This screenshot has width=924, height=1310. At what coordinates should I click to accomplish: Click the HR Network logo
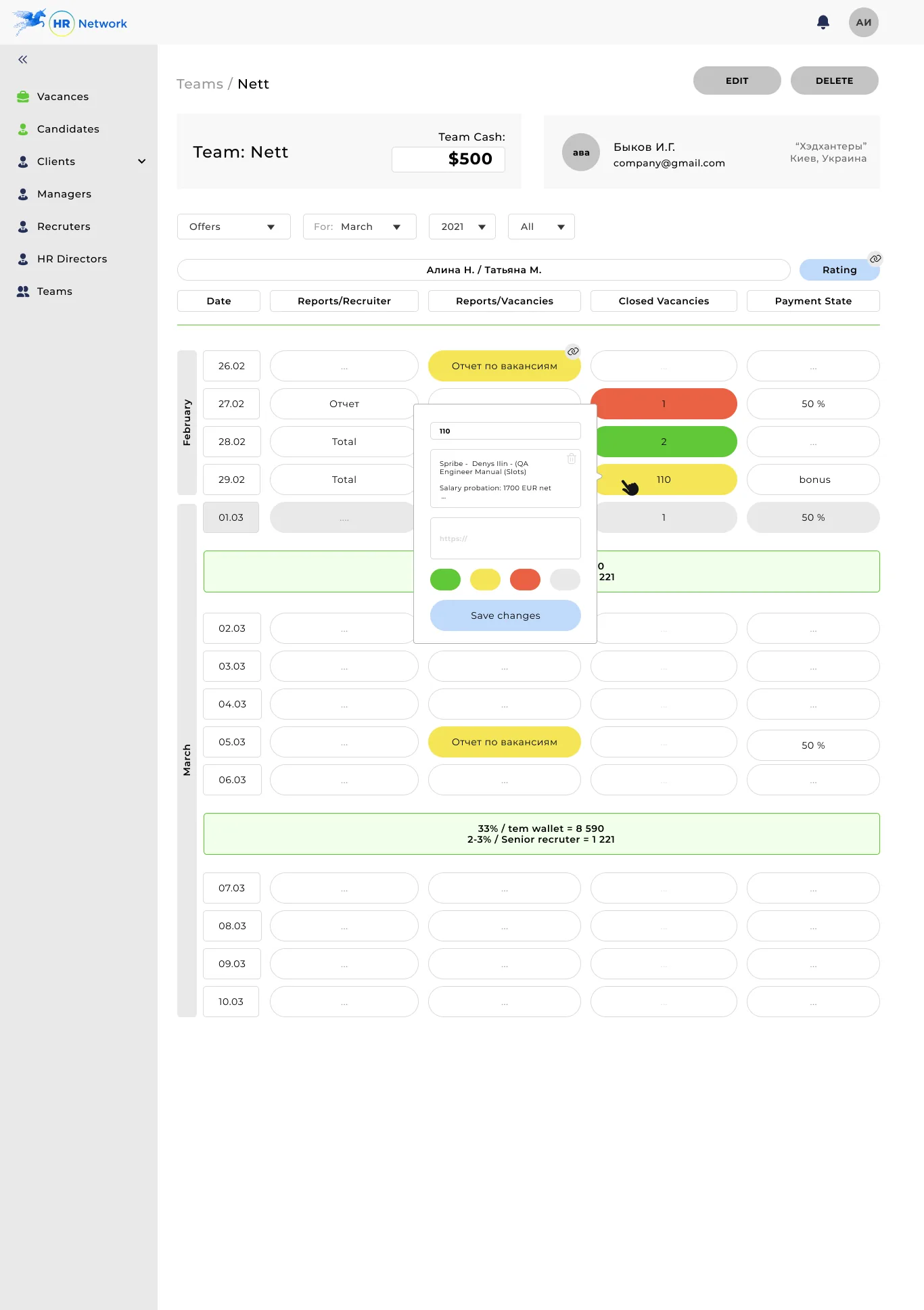tap(70, 23)
